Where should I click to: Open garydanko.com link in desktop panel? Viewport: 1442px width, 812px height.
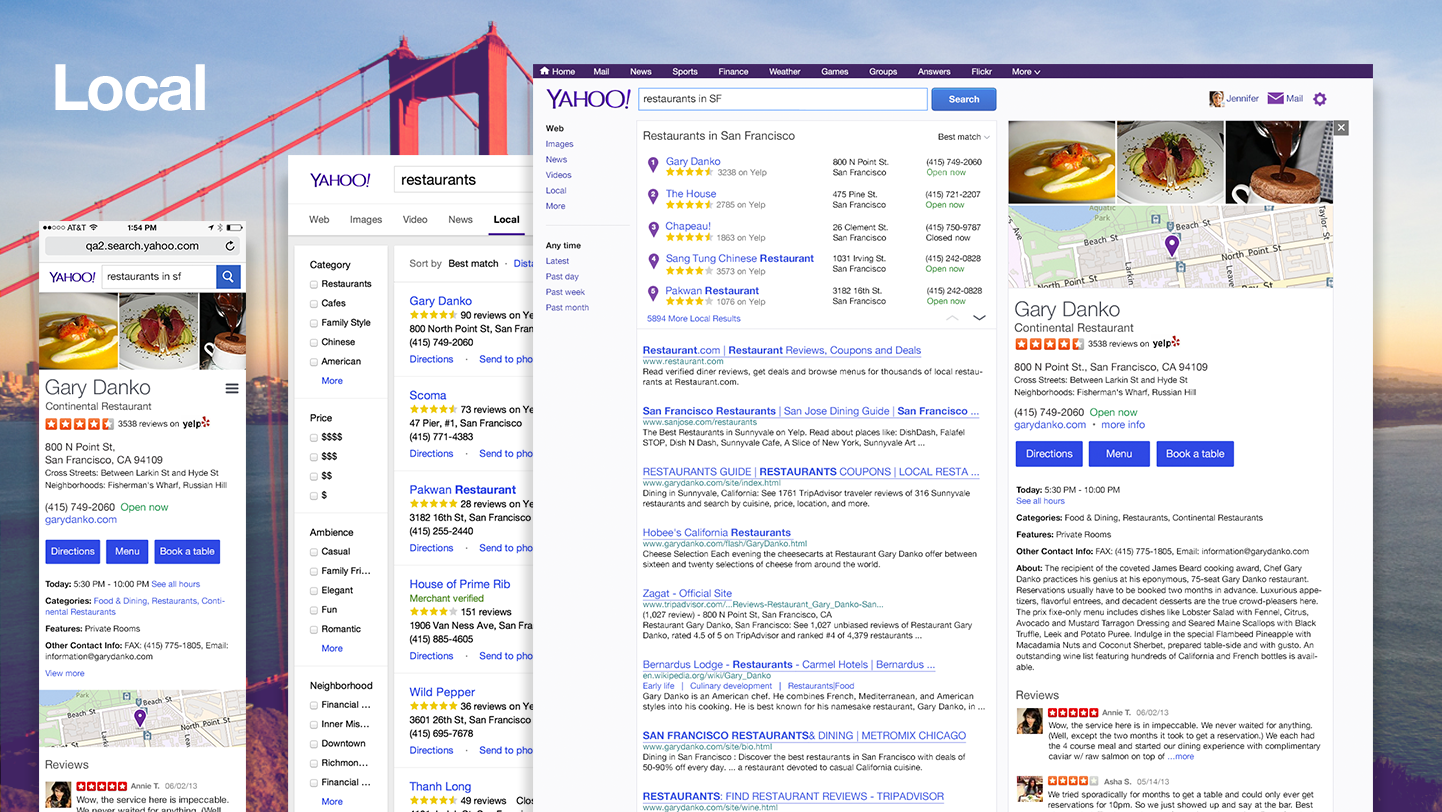click(x=1050, y=425)
